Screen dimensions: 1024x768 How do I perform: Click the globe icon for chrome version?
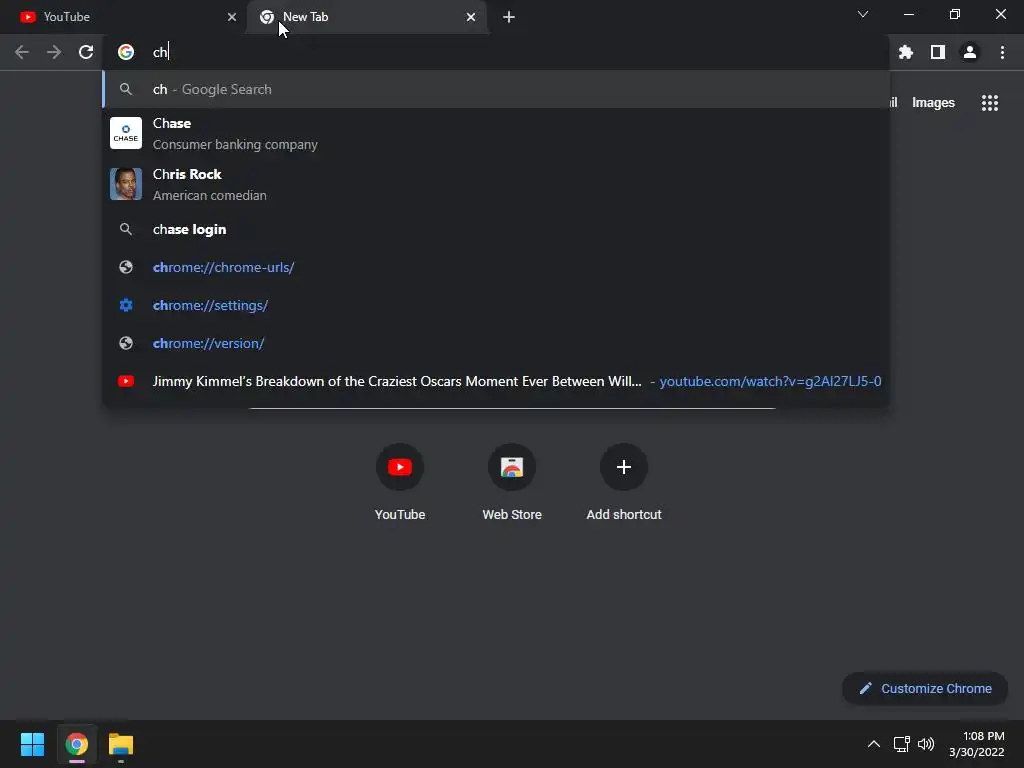click(126, 344)
